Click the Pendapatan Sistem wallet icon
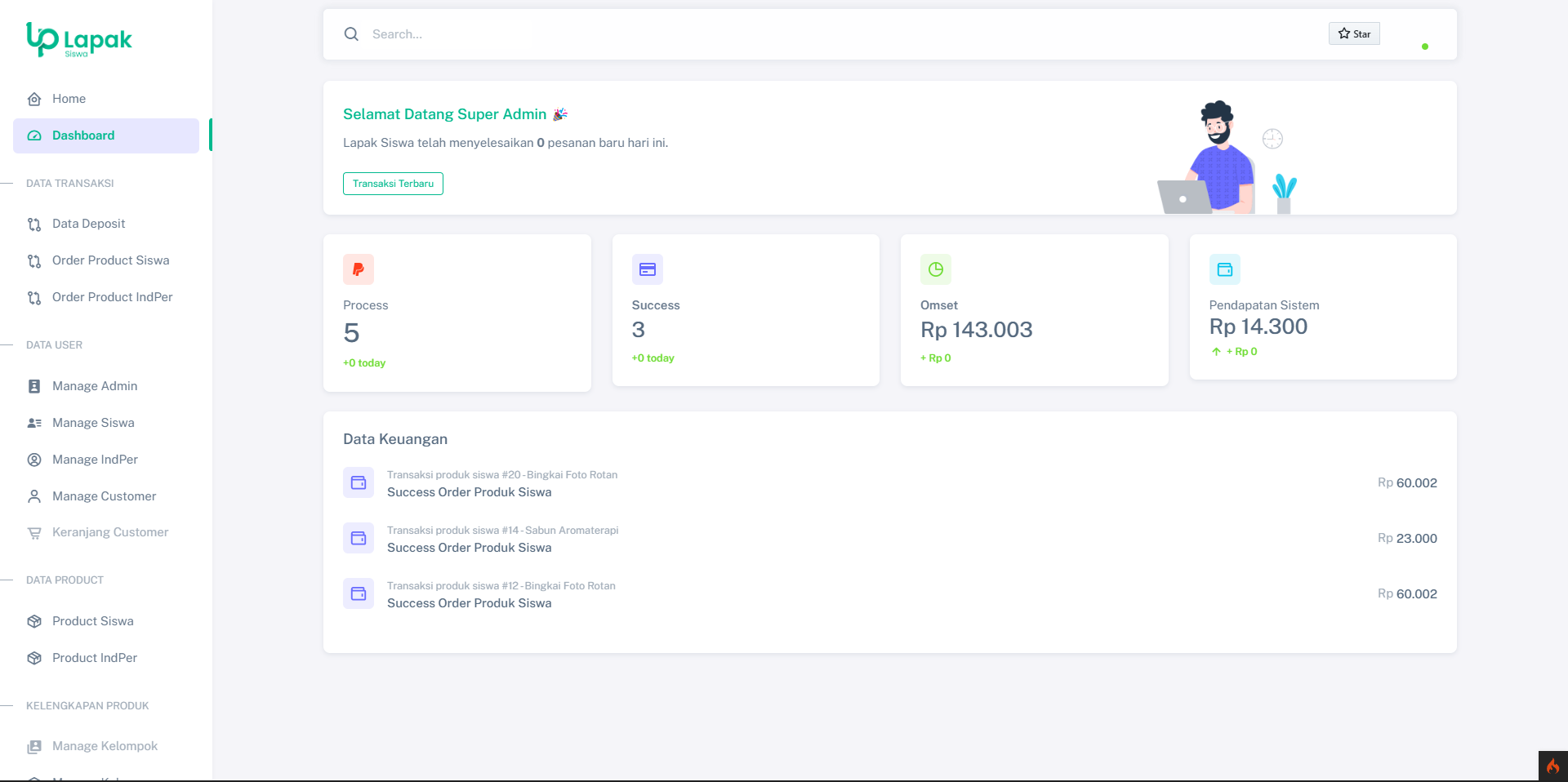The height and width of the screenshot is (782, 1568). [1224, 269]
